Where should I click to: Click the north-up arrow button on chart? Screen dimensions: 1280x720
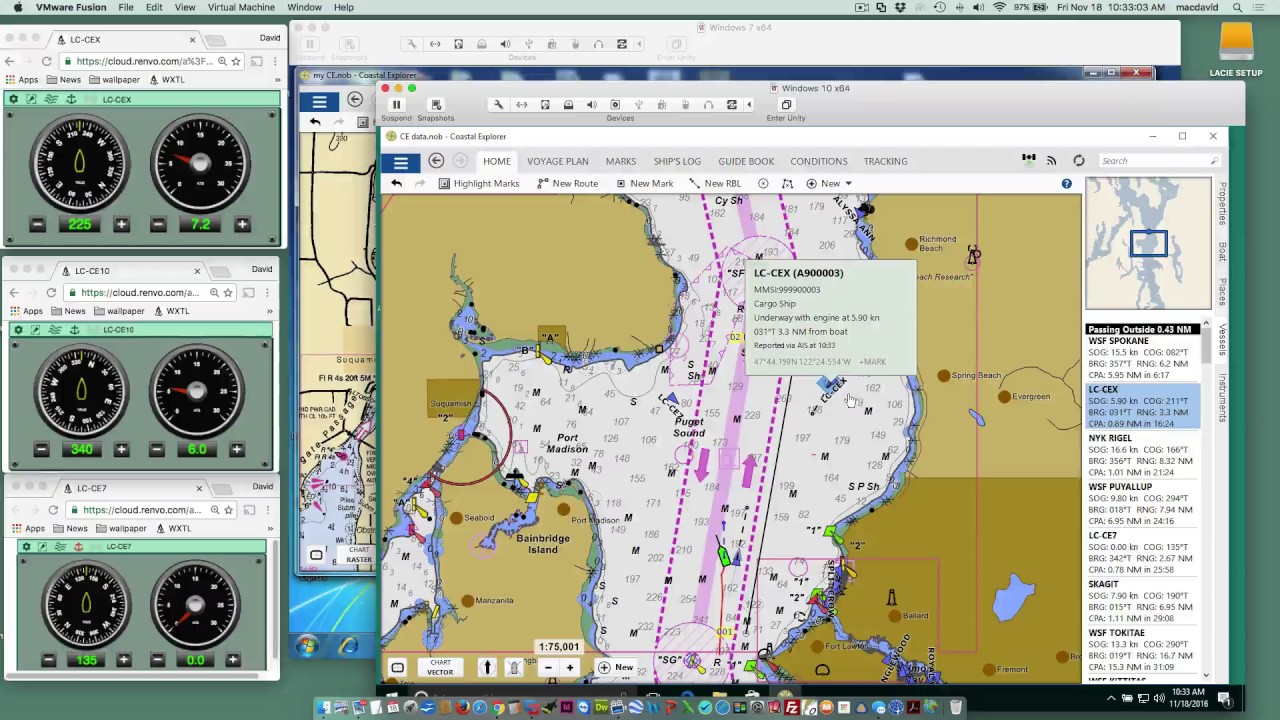pos(487,668)
